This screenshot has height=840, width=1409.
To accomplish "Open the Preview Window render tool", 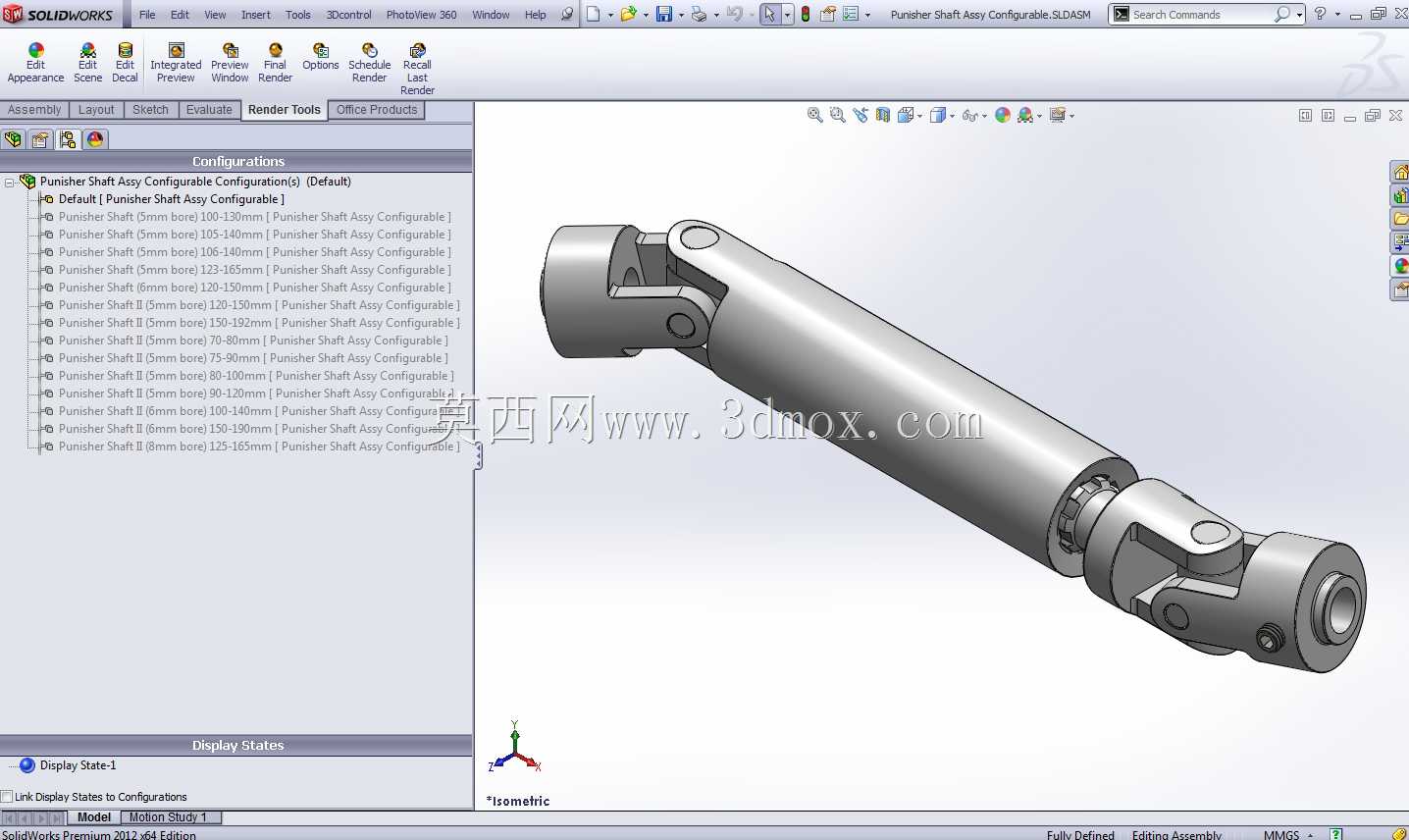I will [x=230, y=63].
